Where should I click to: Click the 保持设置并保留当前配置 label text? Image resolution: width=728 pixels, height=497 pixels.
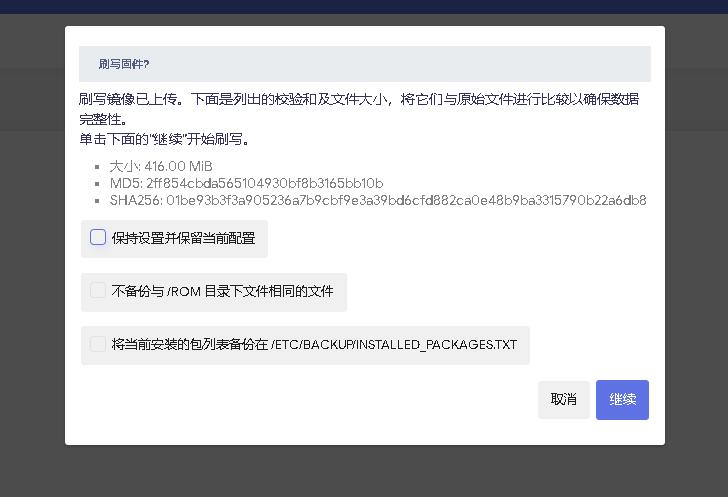click(x=183, y=238)
